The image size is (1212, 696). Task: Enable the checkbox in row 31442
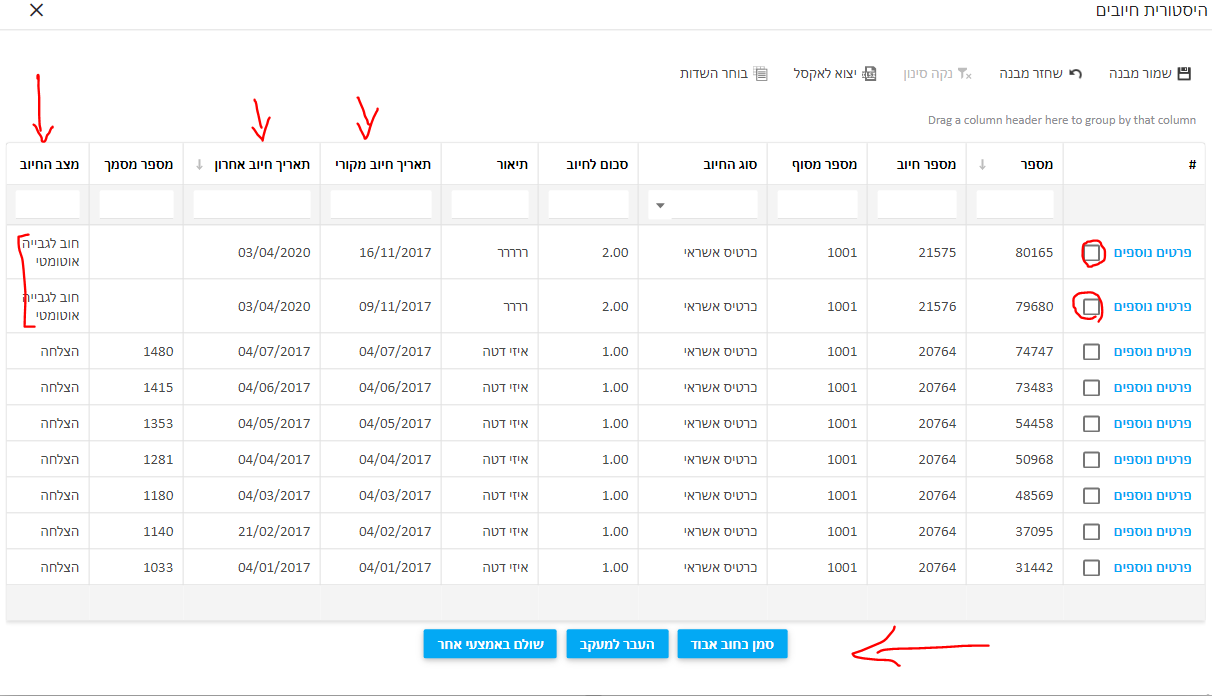(x=1092, y=568)
